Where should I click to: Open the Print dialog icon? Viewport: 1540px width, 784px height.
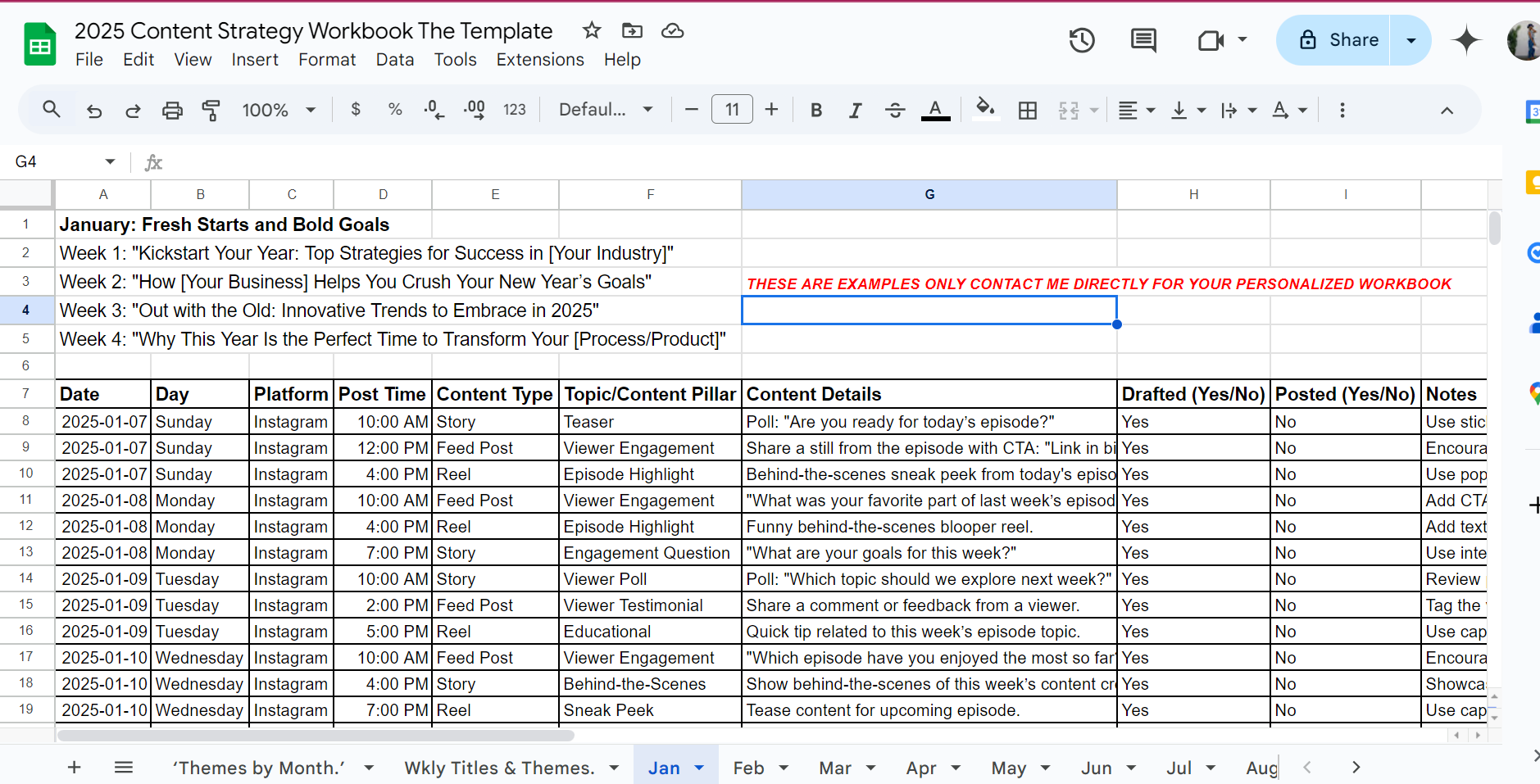coord(172,109)
